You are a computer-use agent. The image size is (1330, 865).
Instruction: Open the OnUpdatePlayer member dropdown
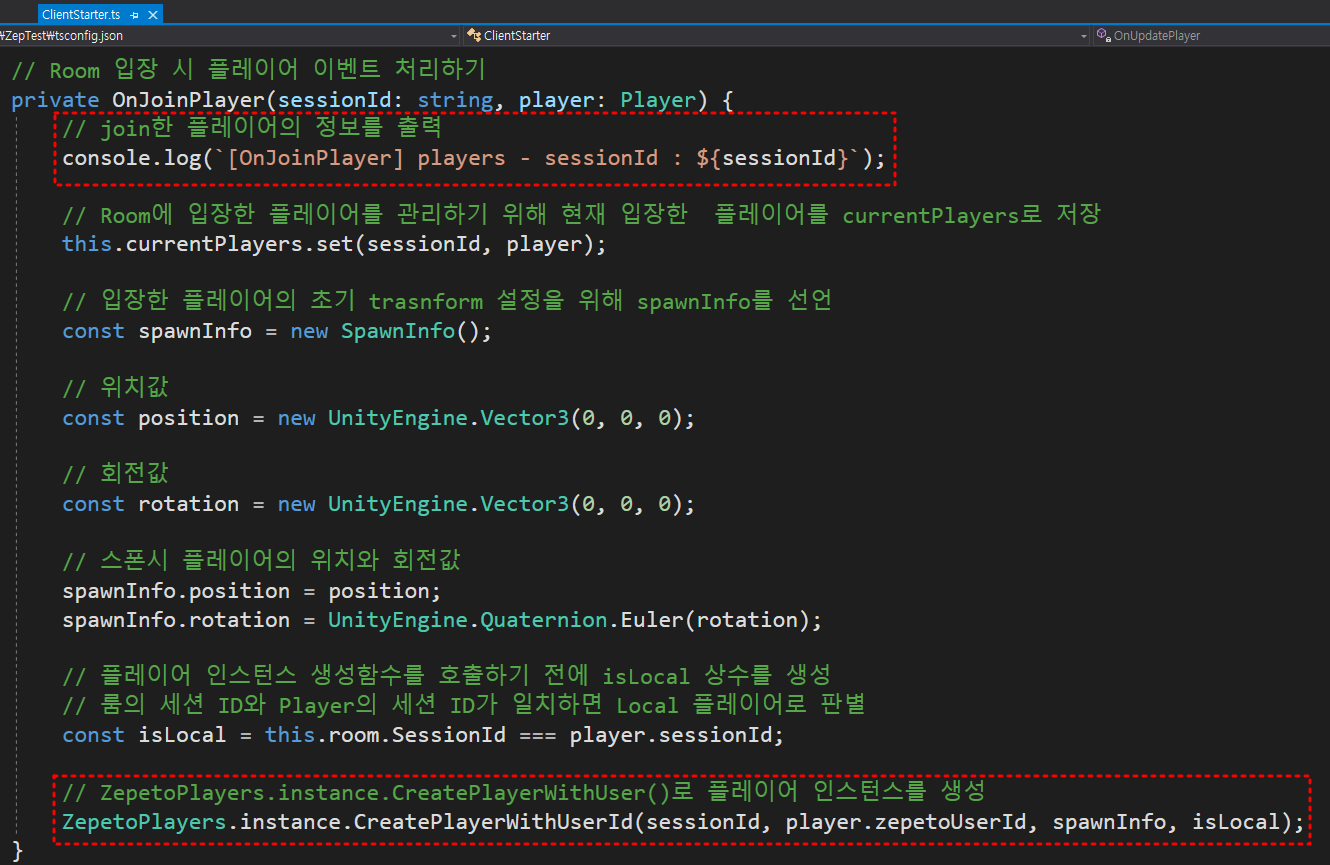(x=1211, y=35)
